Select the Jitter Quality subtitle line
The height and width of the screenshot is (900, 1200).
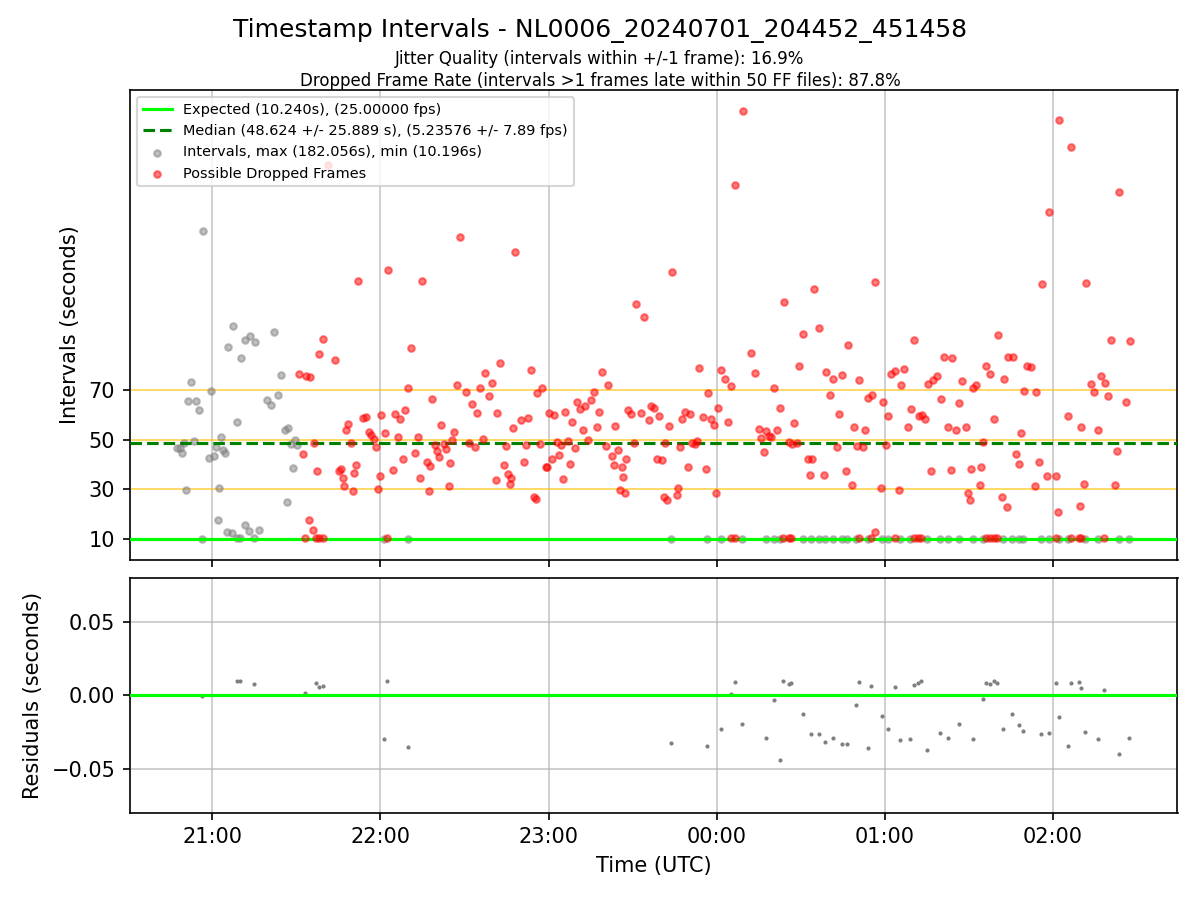599,58
